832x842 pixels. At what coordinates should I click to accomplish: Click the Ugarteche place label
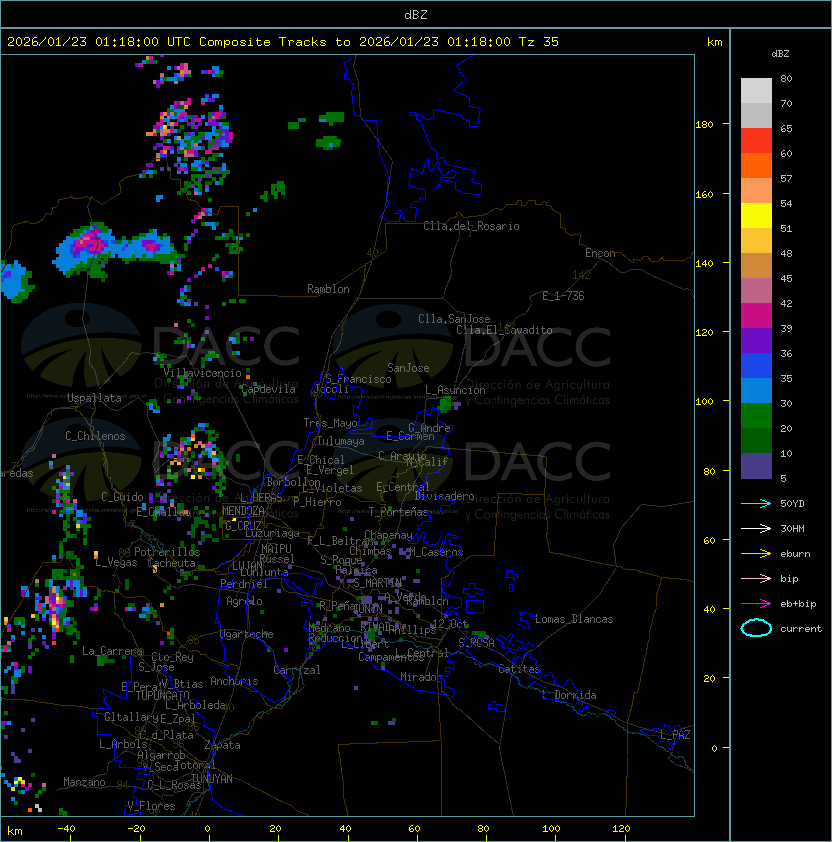tap(247, 634)
